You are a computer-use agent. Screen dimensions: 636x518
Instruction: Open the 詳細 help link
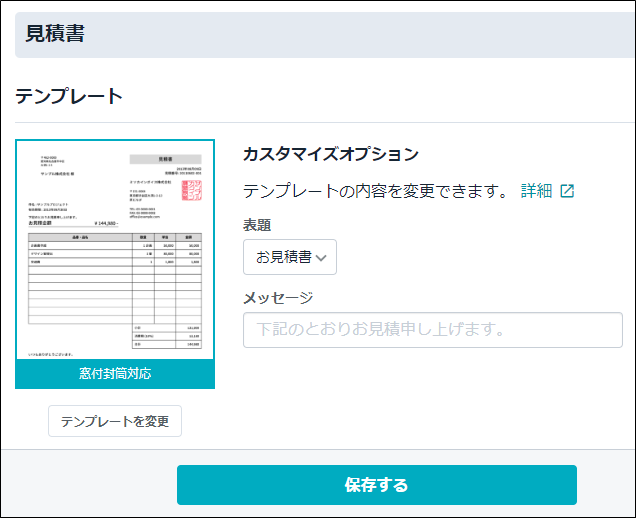(536, 191)
